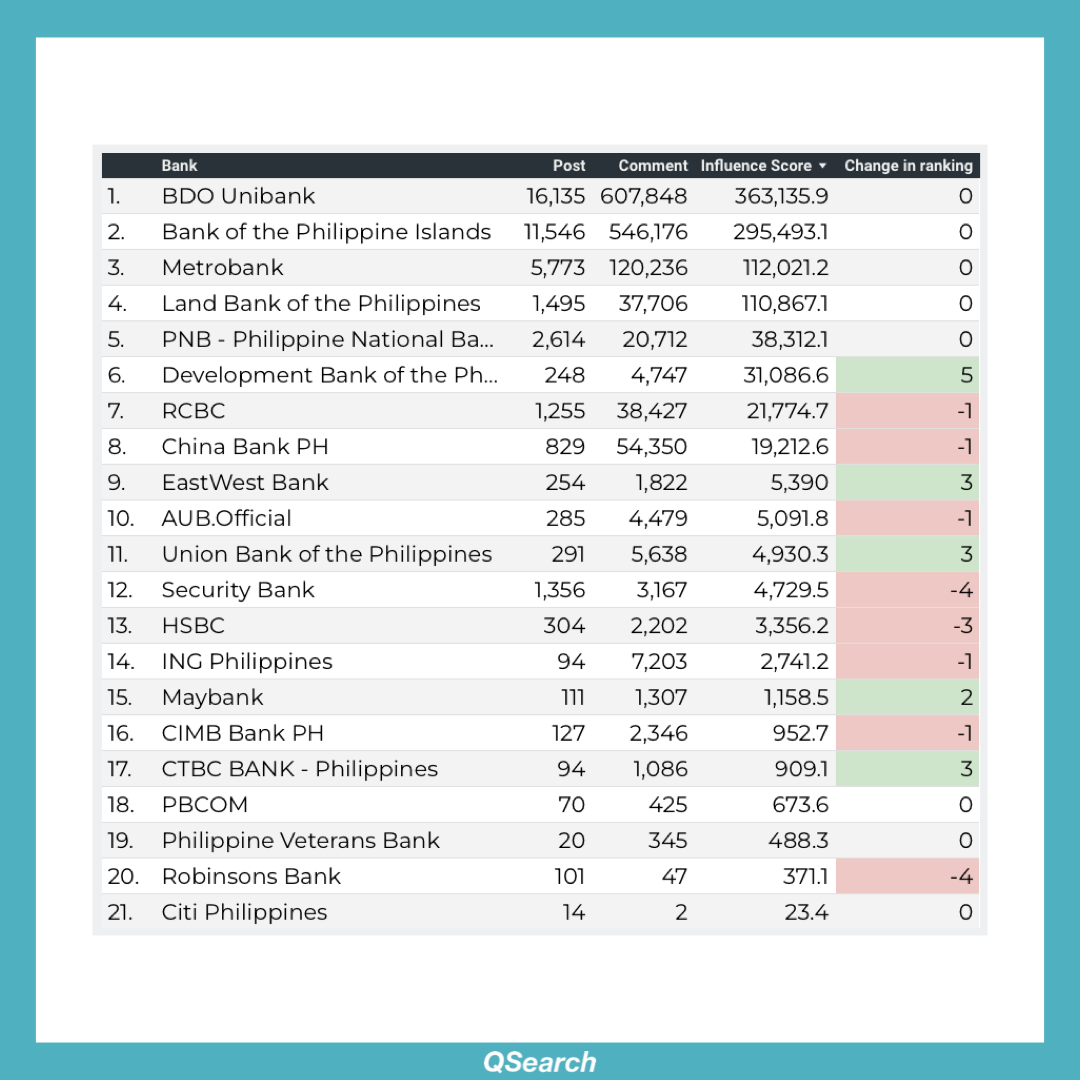Select Robinsons Bank name
The height and width of the screenshot is (1080, 1080).
click(x=251, y=877)
